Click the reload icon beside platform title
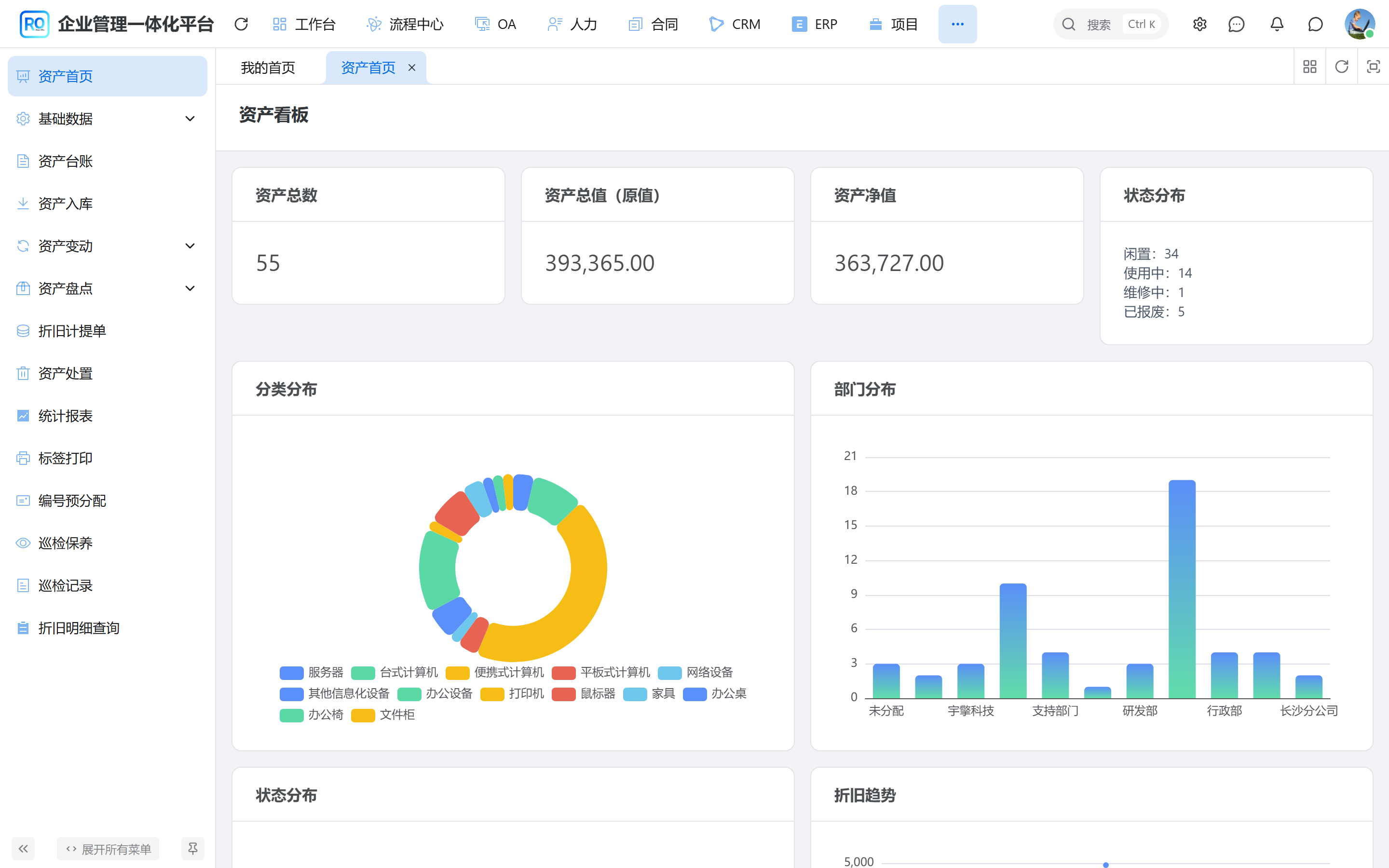 click(x=241, y=24)
